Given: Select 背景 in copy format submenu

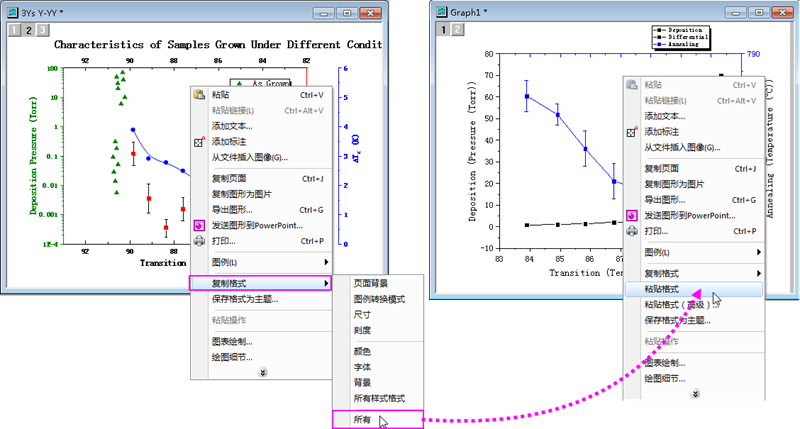Looking at the screenshot, I should [x=362, y=383].
